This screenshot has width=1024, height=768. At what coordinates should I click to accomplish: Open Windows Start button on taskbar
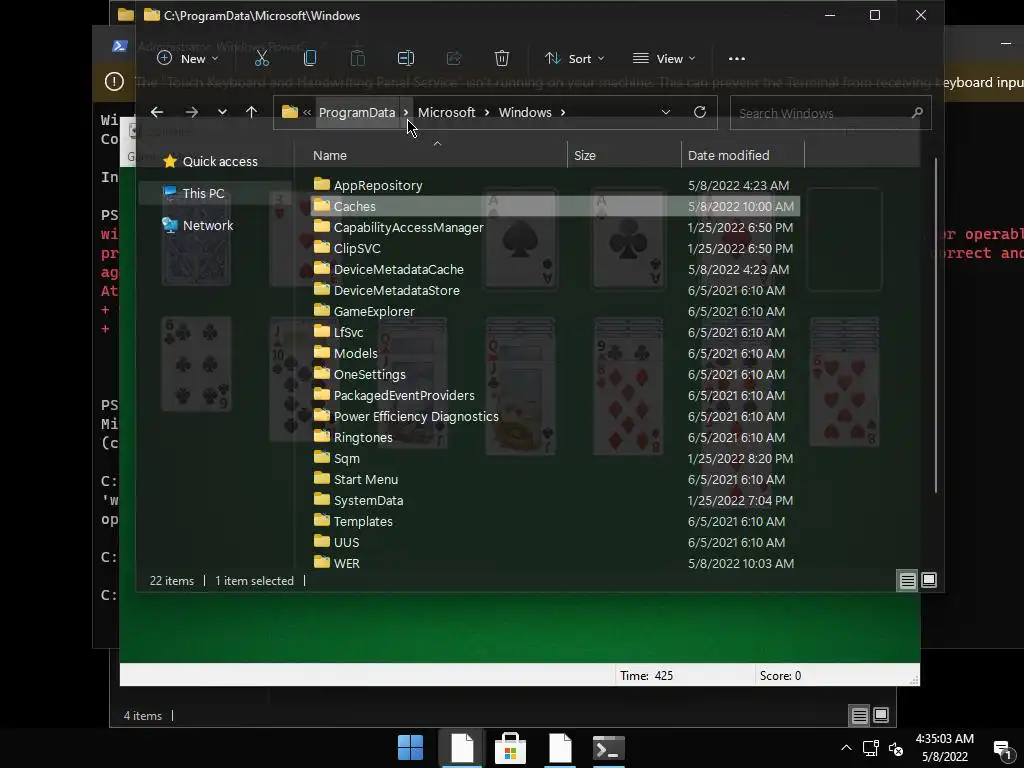(x=410, y=748)
